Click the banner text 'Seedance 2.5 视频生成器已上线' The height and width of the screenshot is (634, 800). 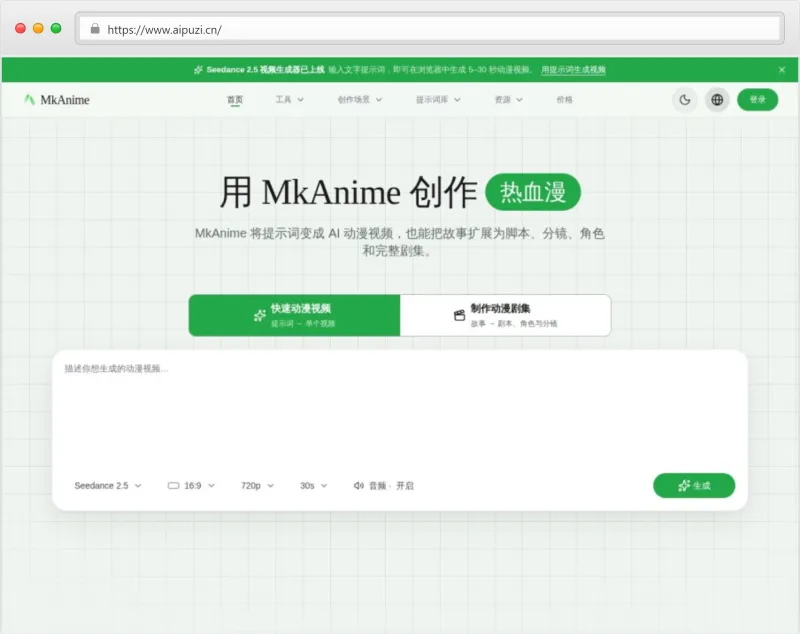(x=265, y=70)
